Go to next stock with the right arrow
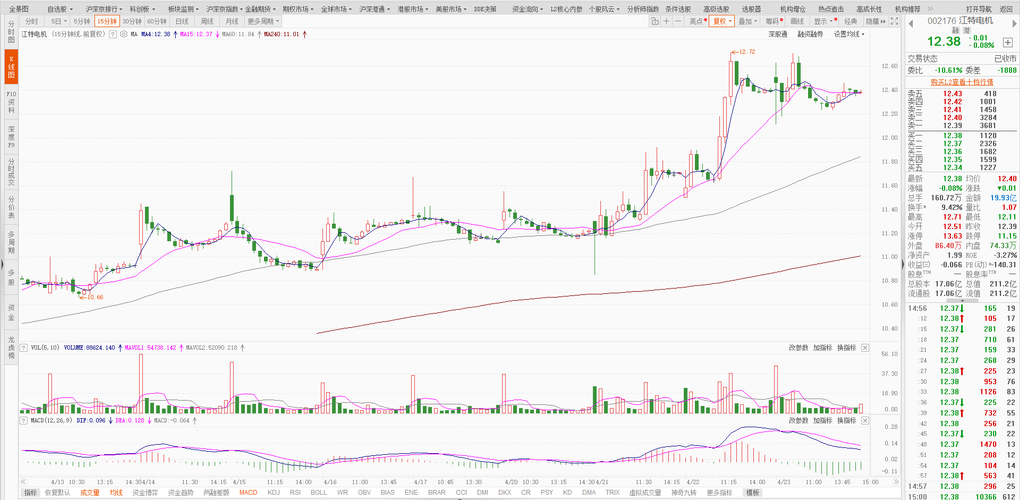Screen dimensions: 1020x500 (x=1015, y=24)
